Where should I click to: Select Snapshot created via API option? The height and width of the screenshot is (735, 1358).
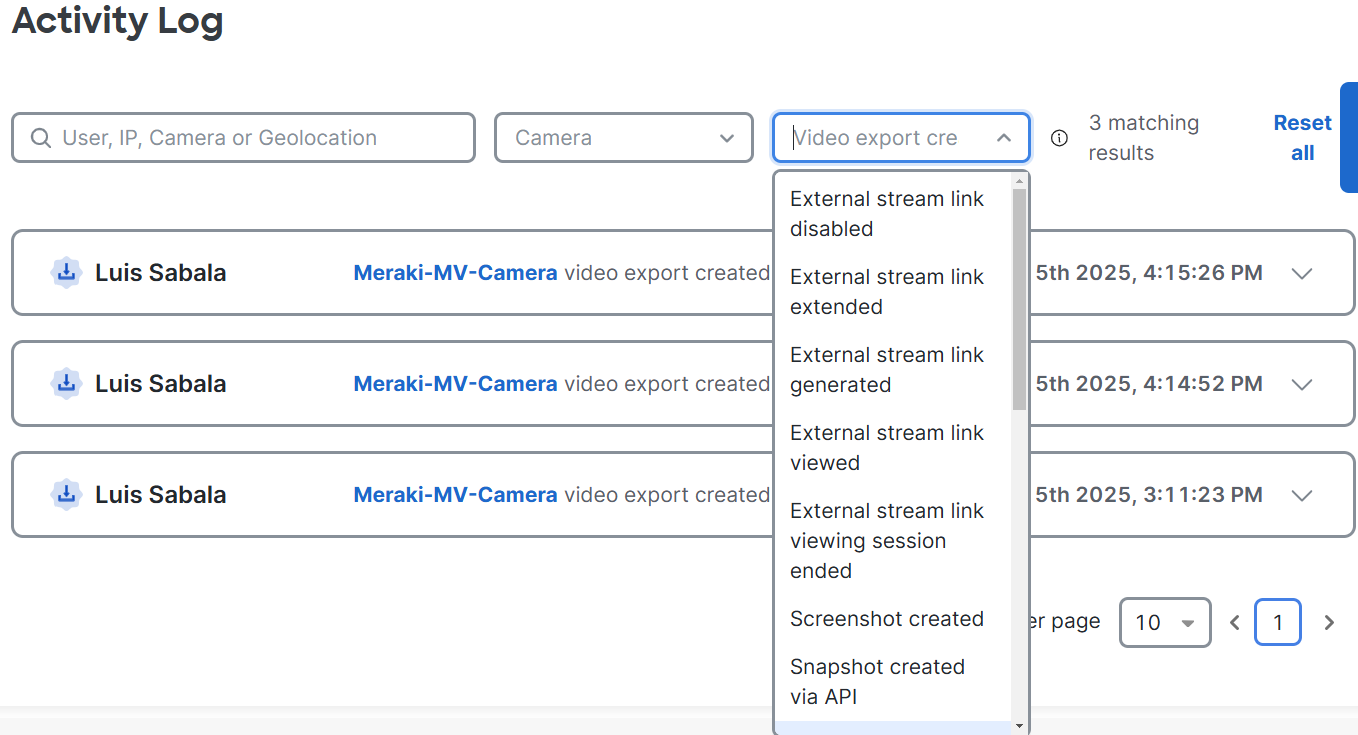[893, 682]
